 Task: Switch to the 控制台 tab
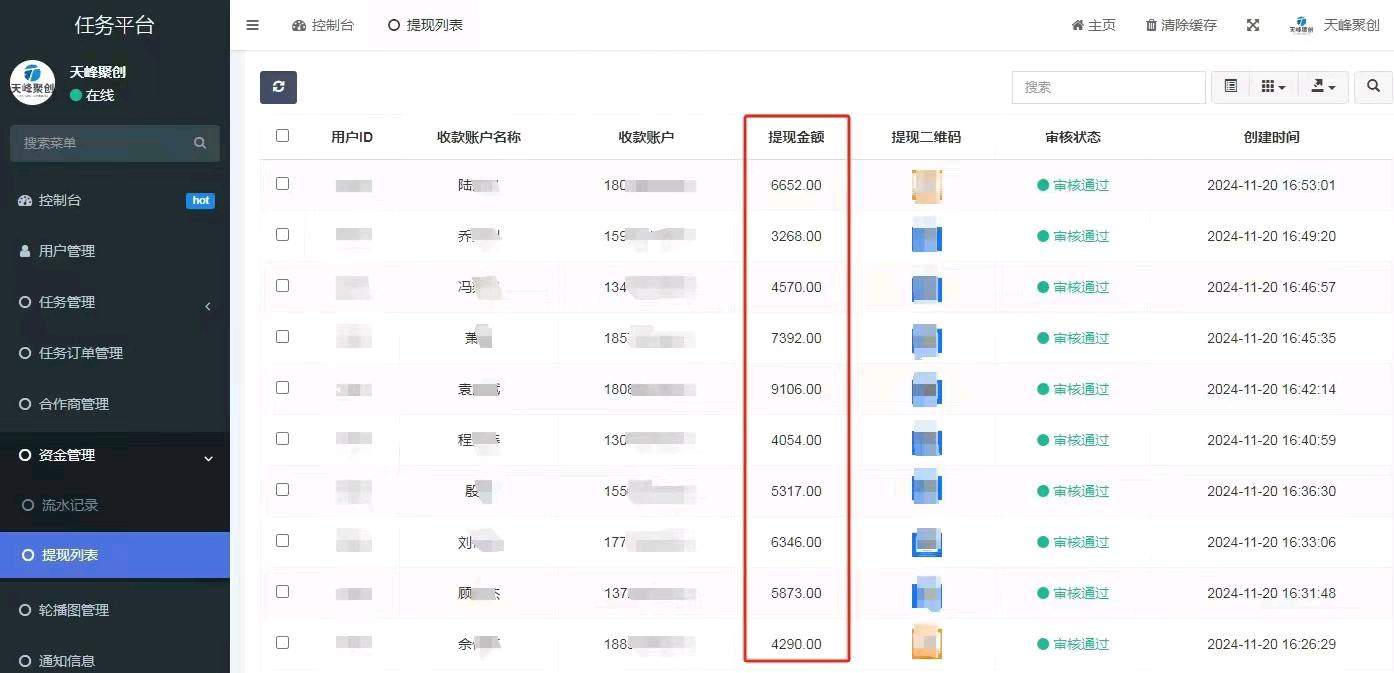[x=323, y=25]
